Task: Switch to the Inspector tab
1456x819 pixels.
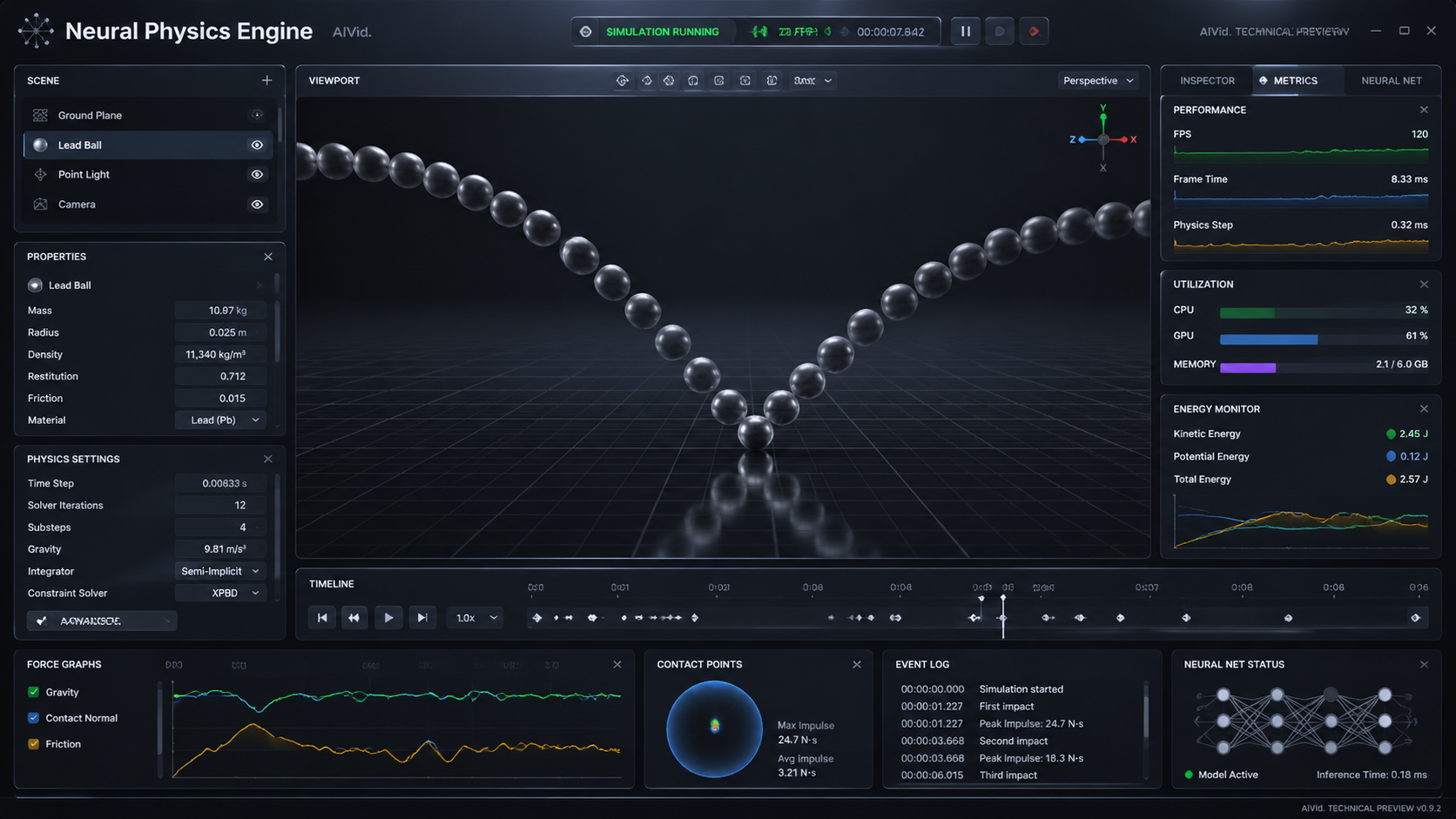Action: 1207,81
